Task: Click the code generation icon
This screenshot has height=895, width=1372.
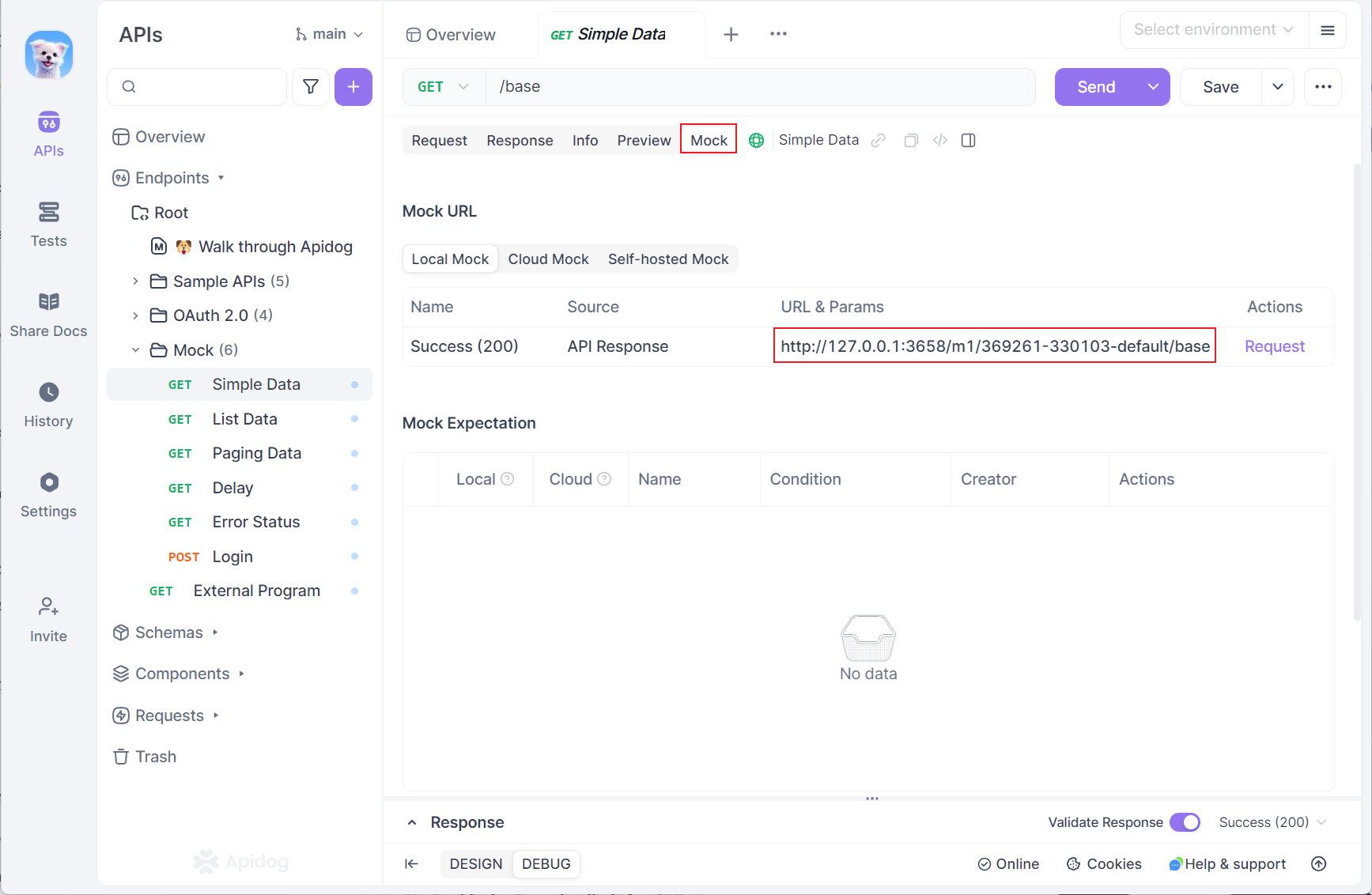Action: pos(939,141)
